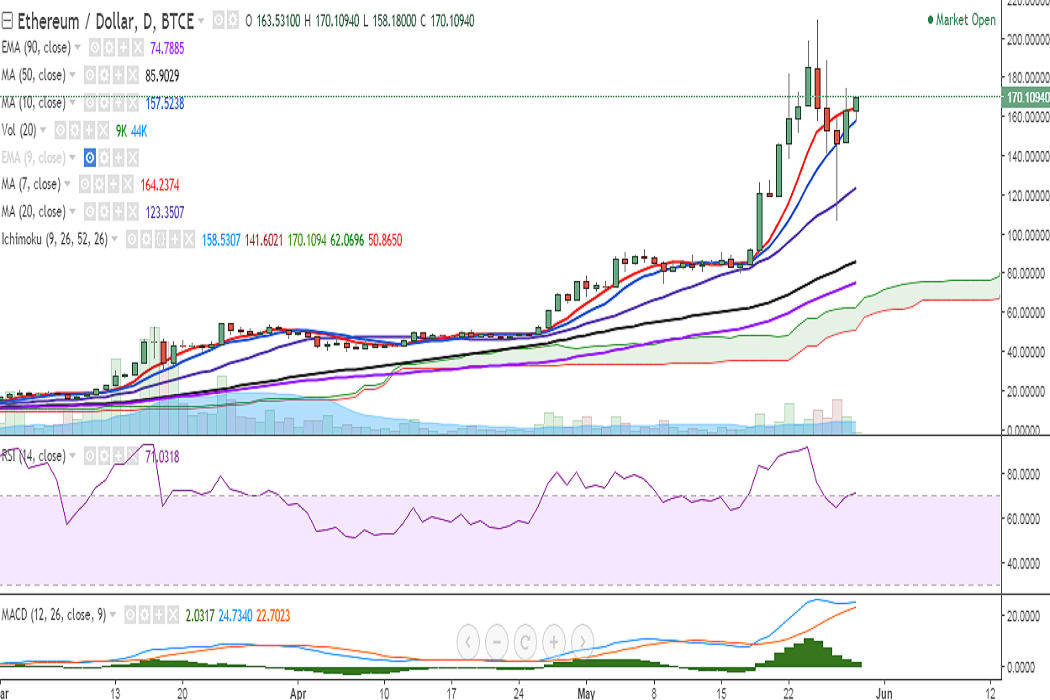Open dropdown arrow next to Ethereum / Dollar, D, BTCE
The width and height of the screenshot is (1050, 700).
[x=201, y=21]
